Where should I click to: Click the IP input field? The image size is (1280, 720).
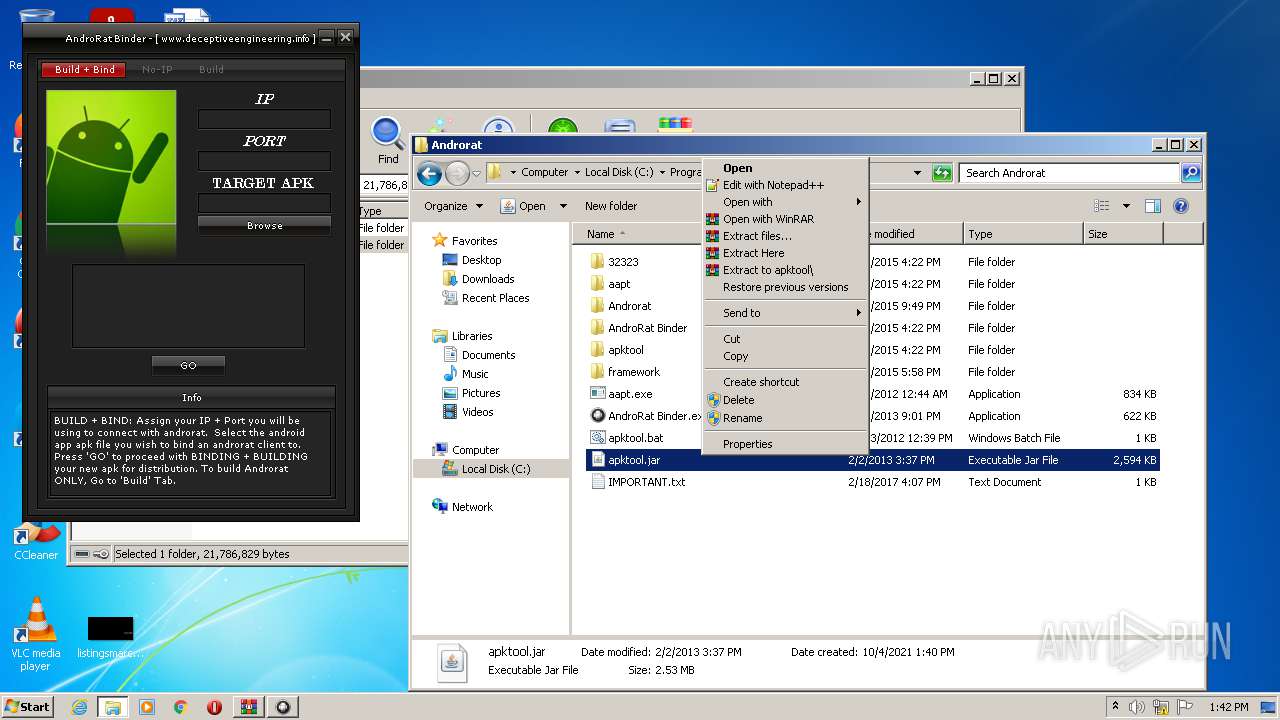pyautogui.click(x=264, y=119)
